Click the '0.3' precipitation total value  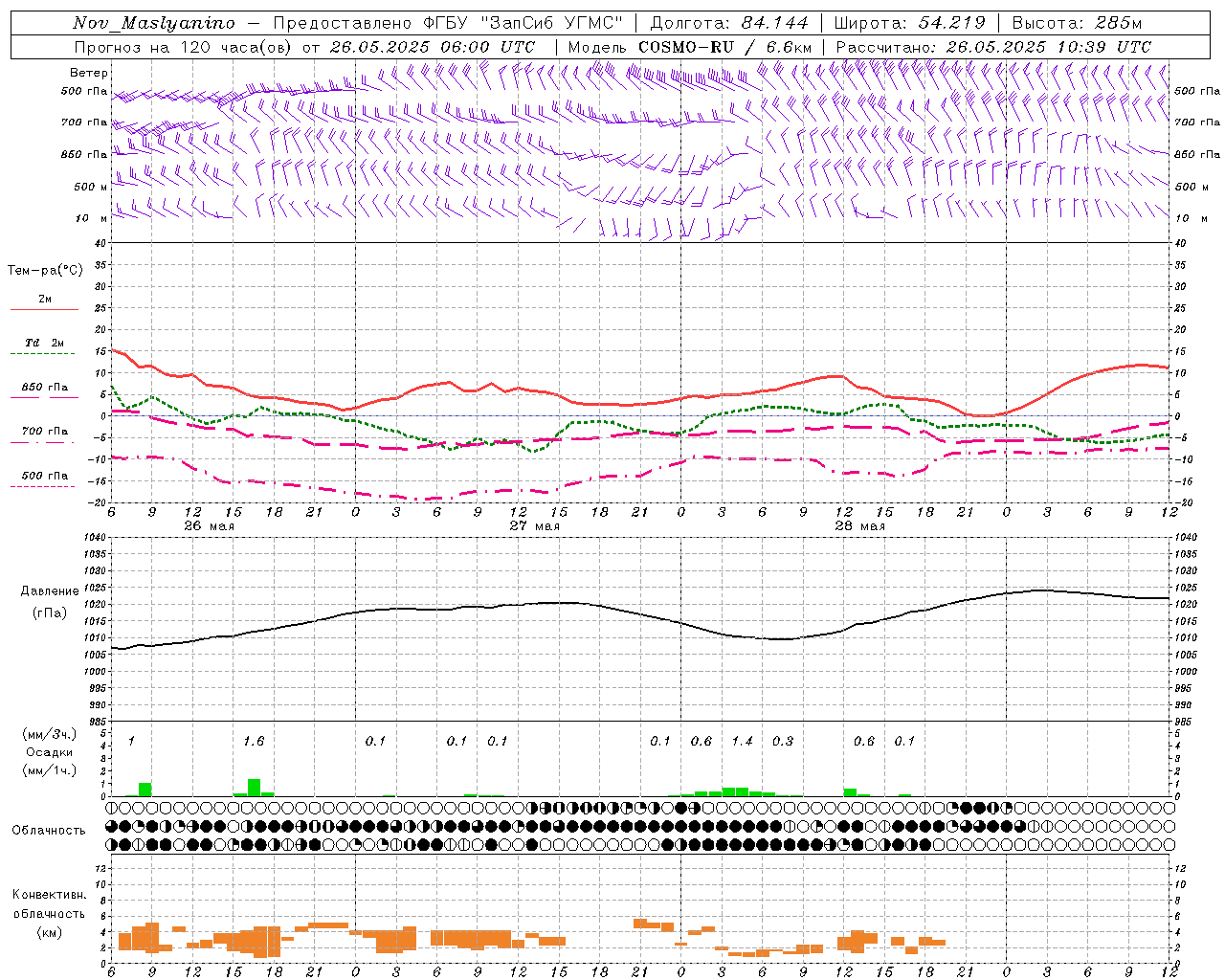(x=783, y=741)
